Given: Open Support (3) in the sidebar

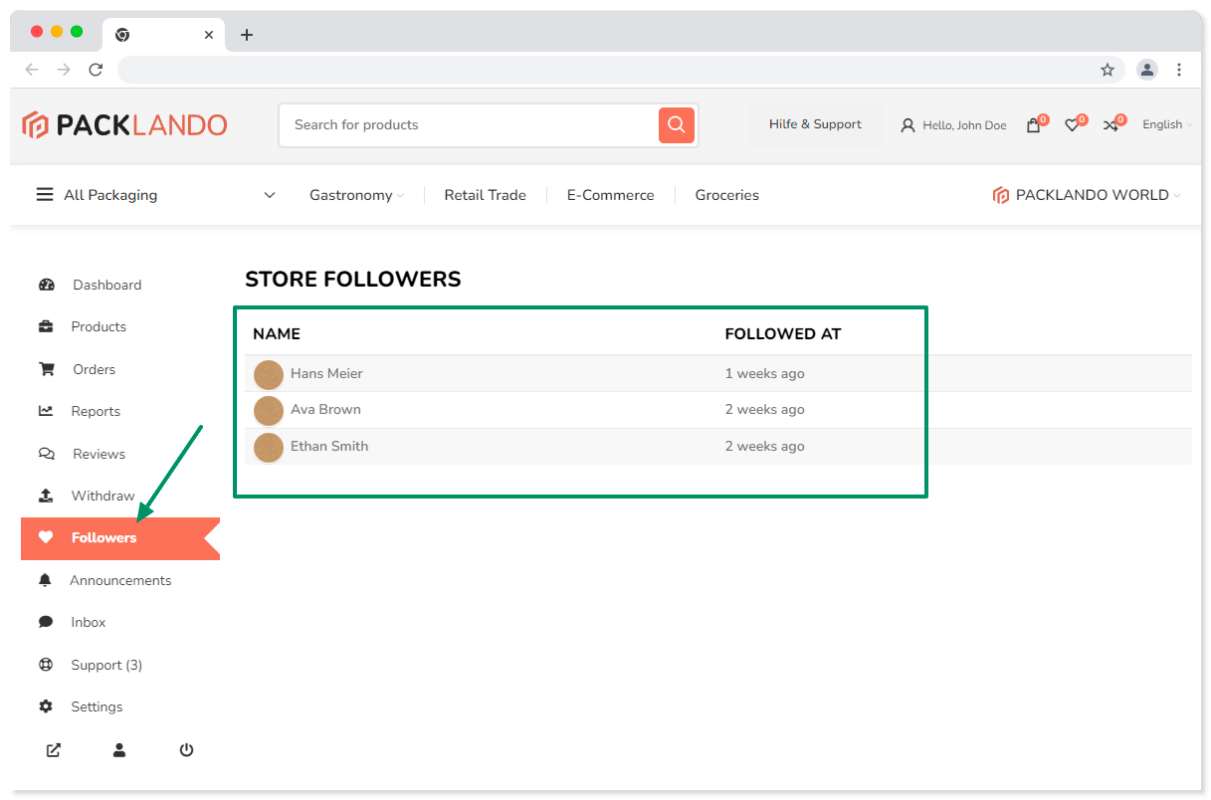Looking at the screenshot, I should (x=106, y=665).
